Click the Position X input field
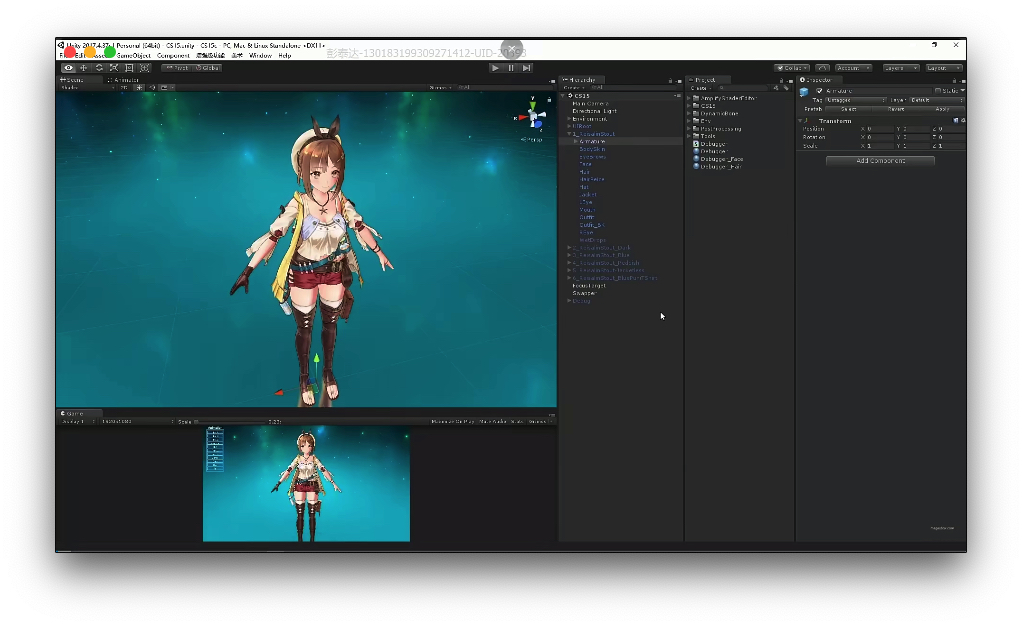This screenshot has width=1022, height=626. [x=879, y=129]
